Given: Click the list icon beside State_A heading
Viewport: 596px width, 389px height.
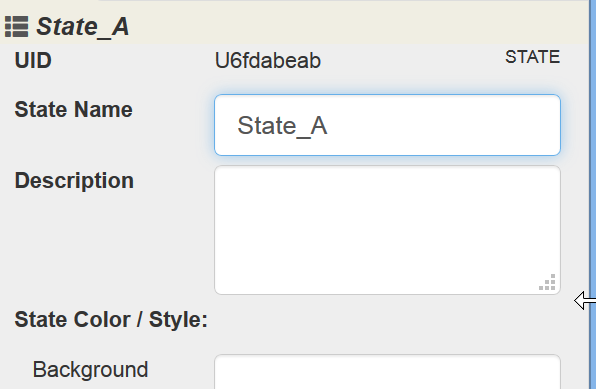Looking at the screenshot, I should (16, 27).
